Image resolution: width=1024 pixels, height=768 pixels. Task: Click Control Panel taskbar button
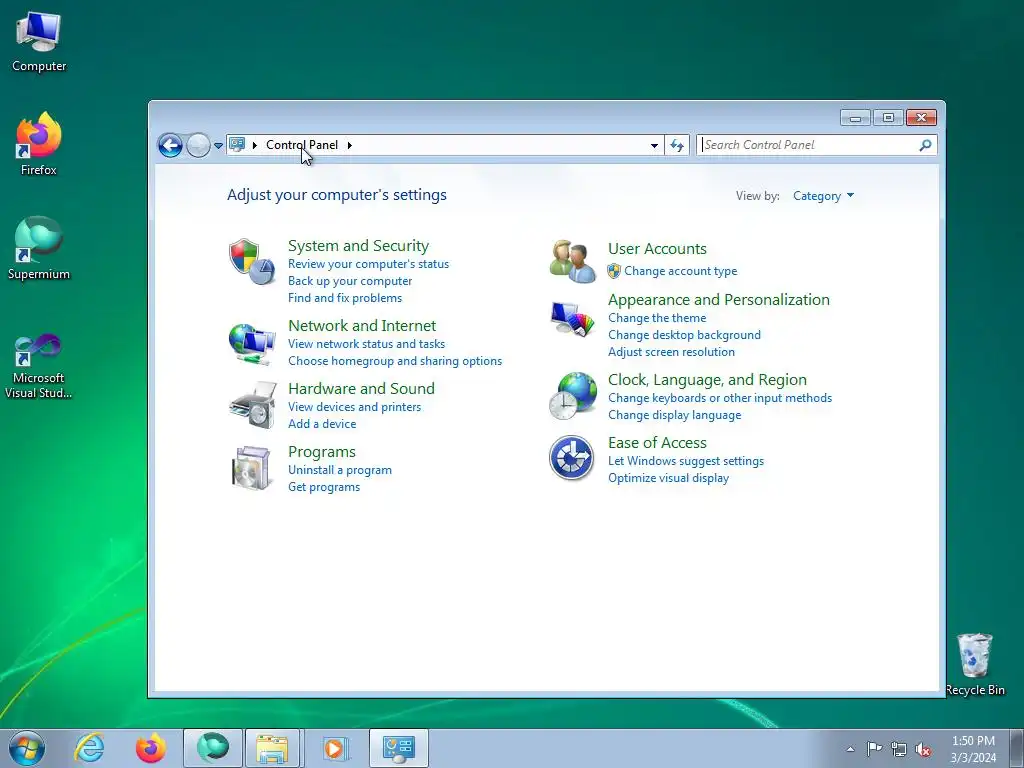tap(398, 748)
